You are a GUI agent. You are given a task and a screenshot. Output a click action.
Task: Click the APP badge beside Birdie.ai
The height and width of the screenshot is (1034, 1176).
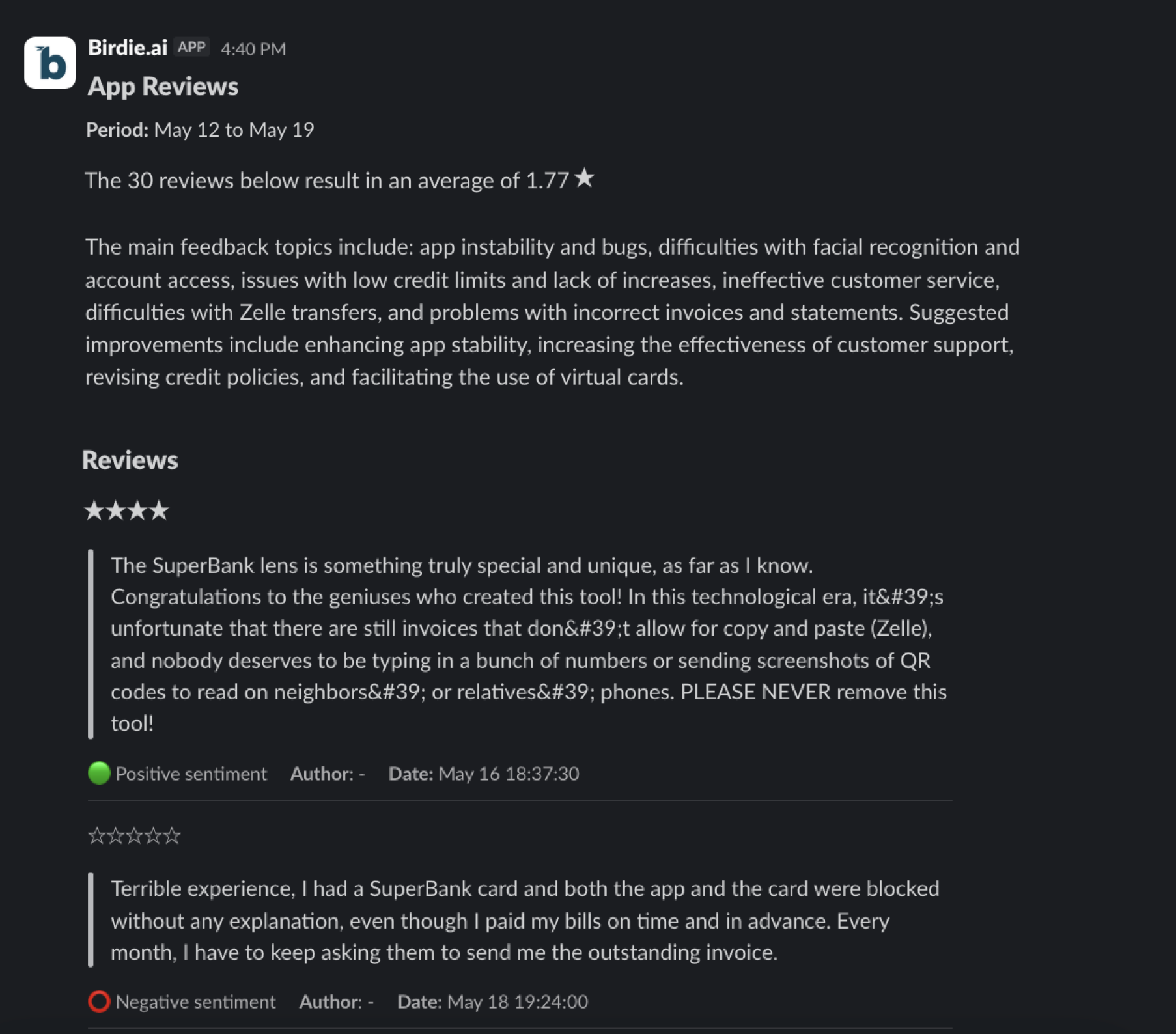[x=191, y=48]
